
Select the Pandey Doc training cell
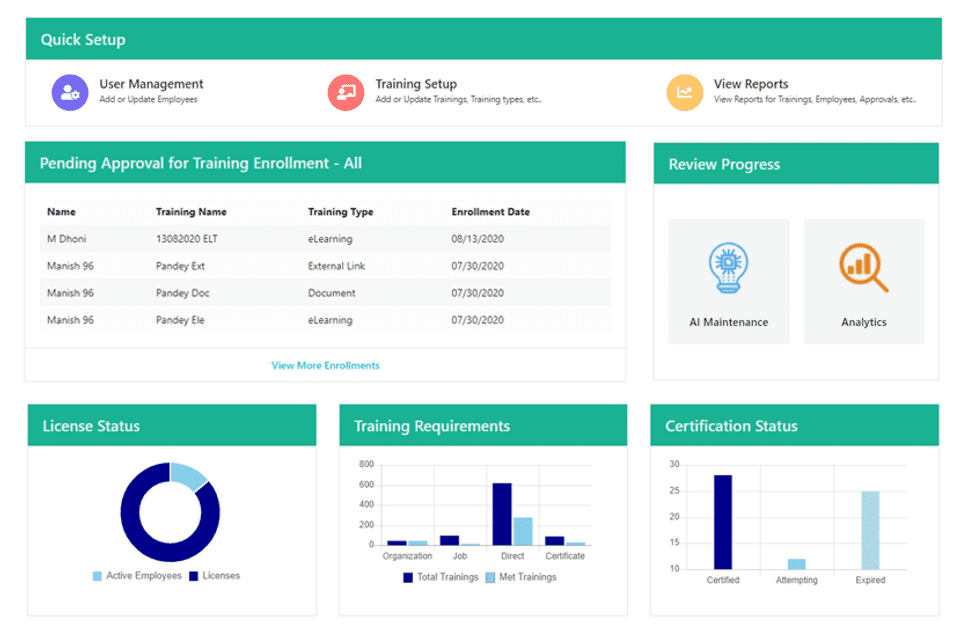tap(182, 293)
